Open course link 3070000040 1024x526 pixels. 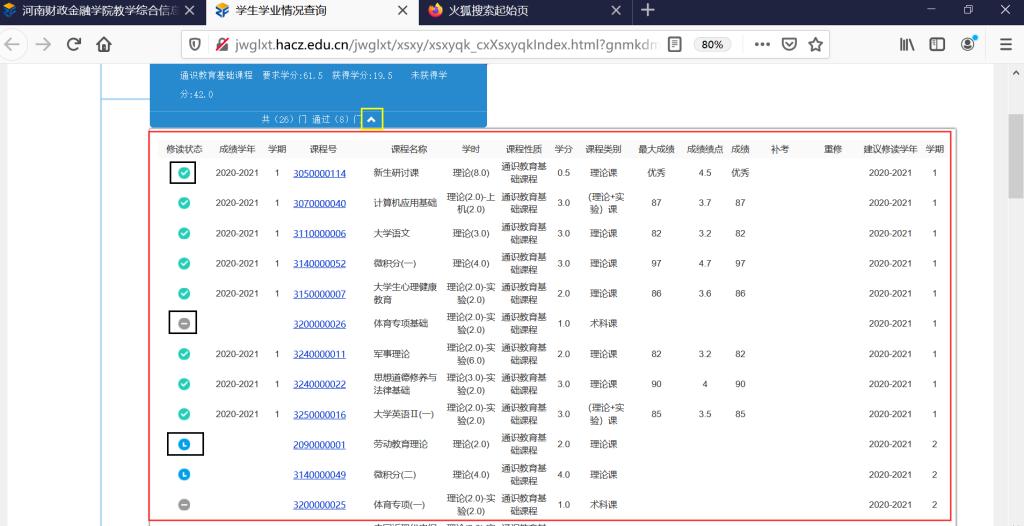(319, 203)
